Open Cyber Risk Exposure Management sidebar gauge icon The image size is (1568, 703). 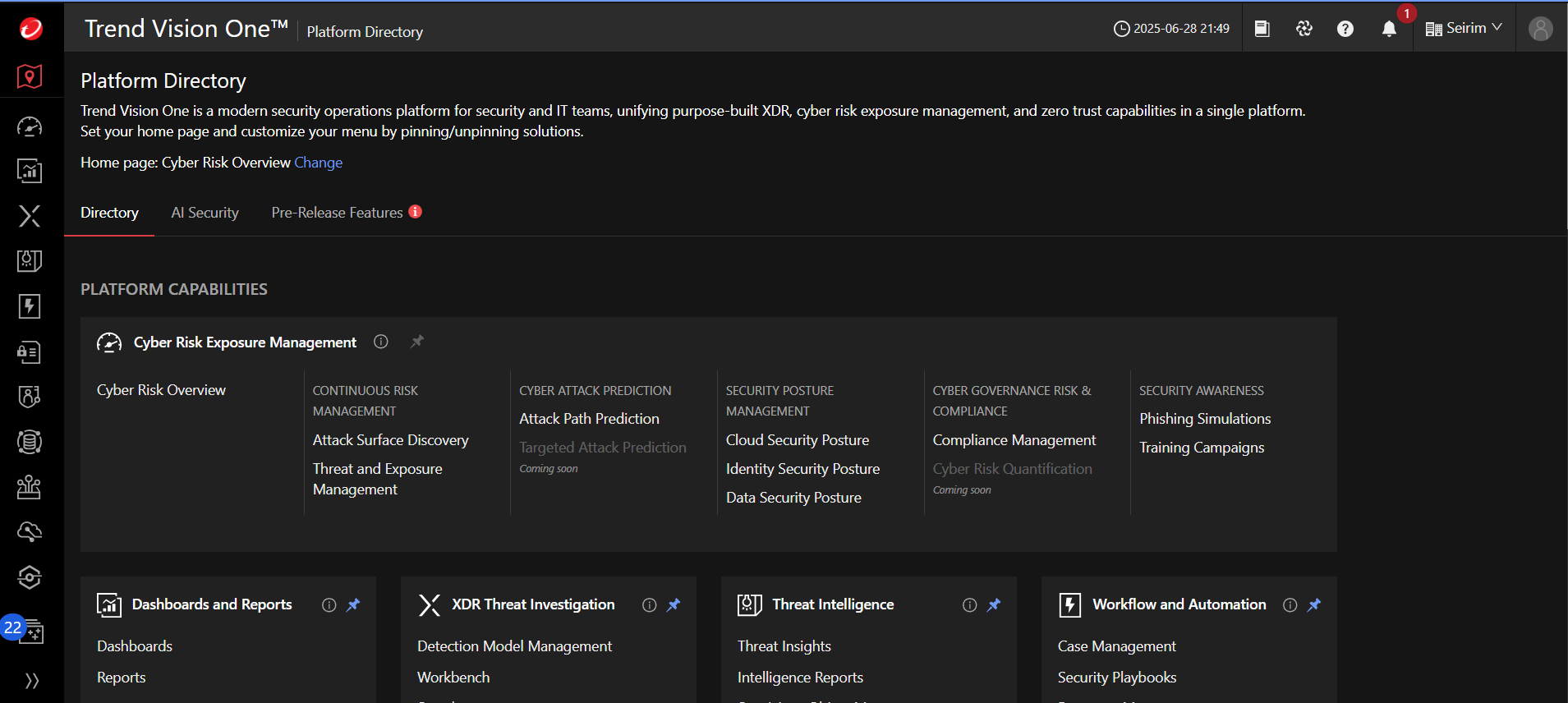click(x=30, y=126)
